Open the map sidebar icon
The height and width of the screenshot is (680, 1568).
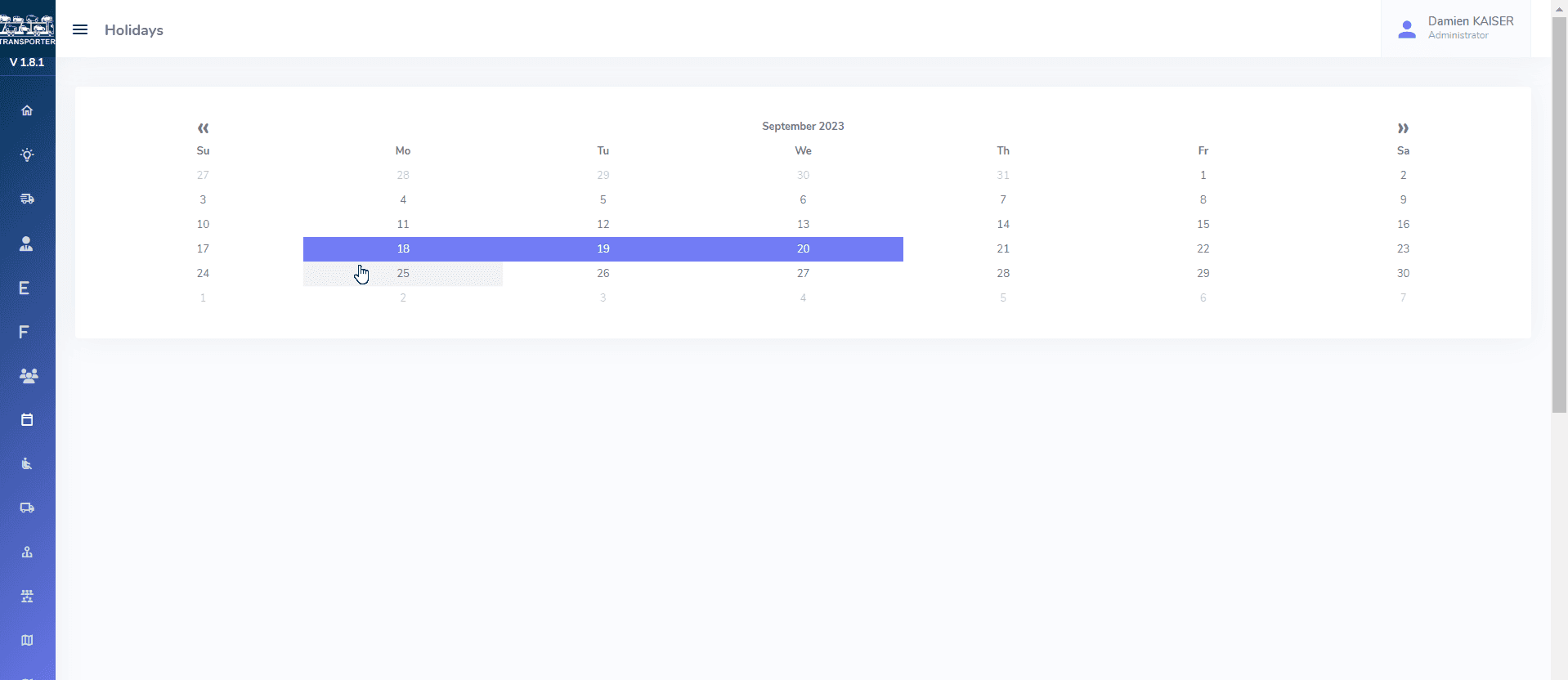coord(27,641)
